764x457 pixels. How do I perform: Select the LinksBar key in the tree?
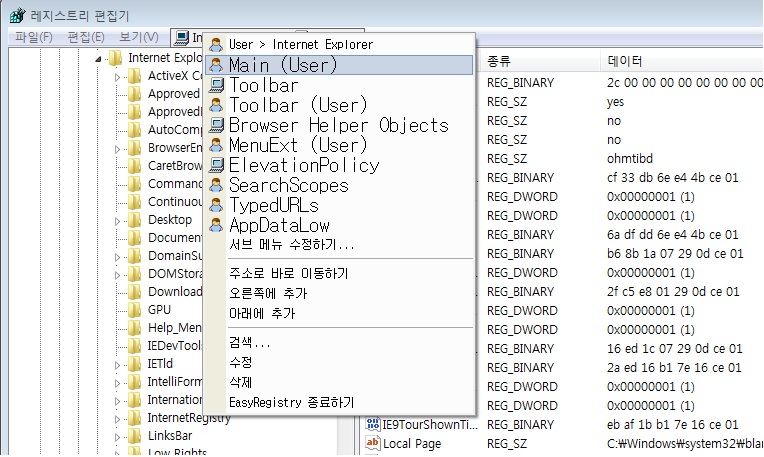171,436
